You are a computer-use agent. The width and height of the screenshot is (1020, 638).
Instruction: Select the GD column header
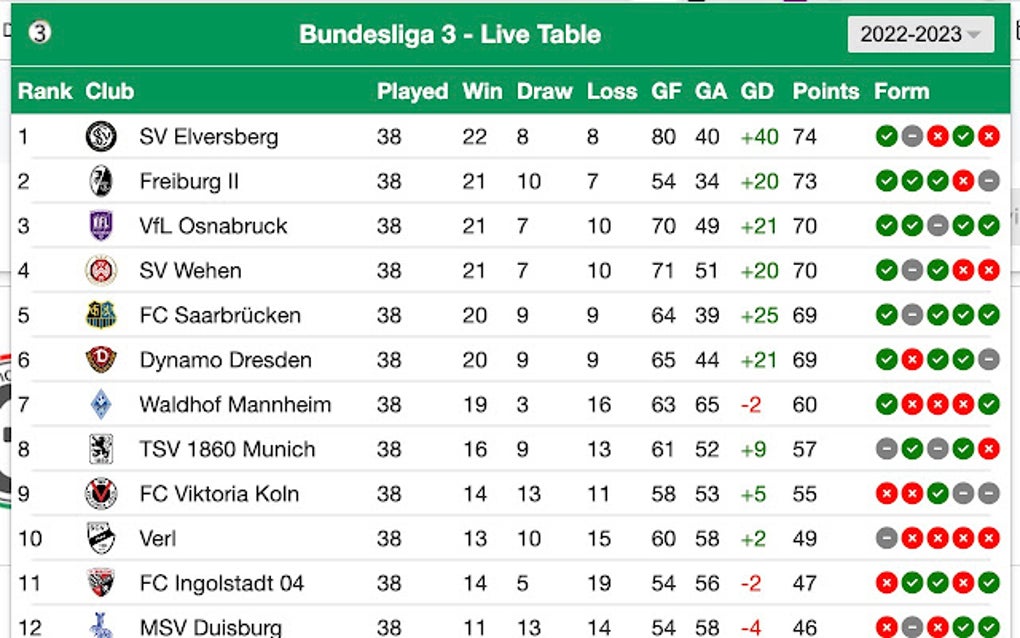tap(757, 91)
